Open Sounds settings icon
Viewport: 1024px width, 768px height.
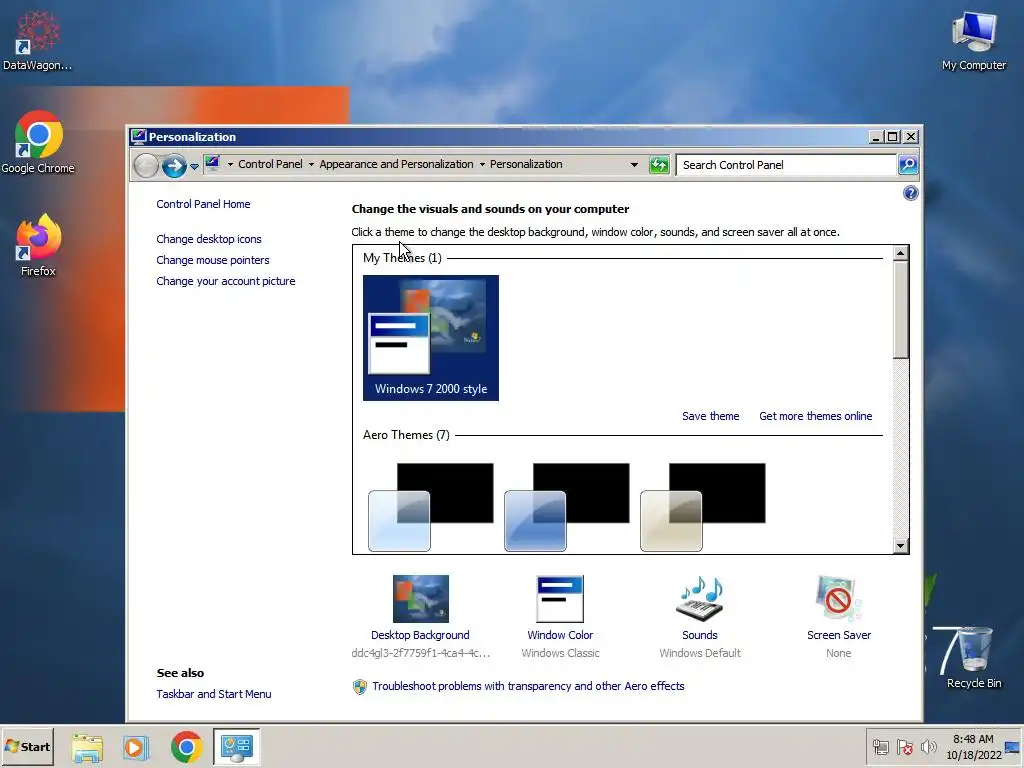(699, 599)
